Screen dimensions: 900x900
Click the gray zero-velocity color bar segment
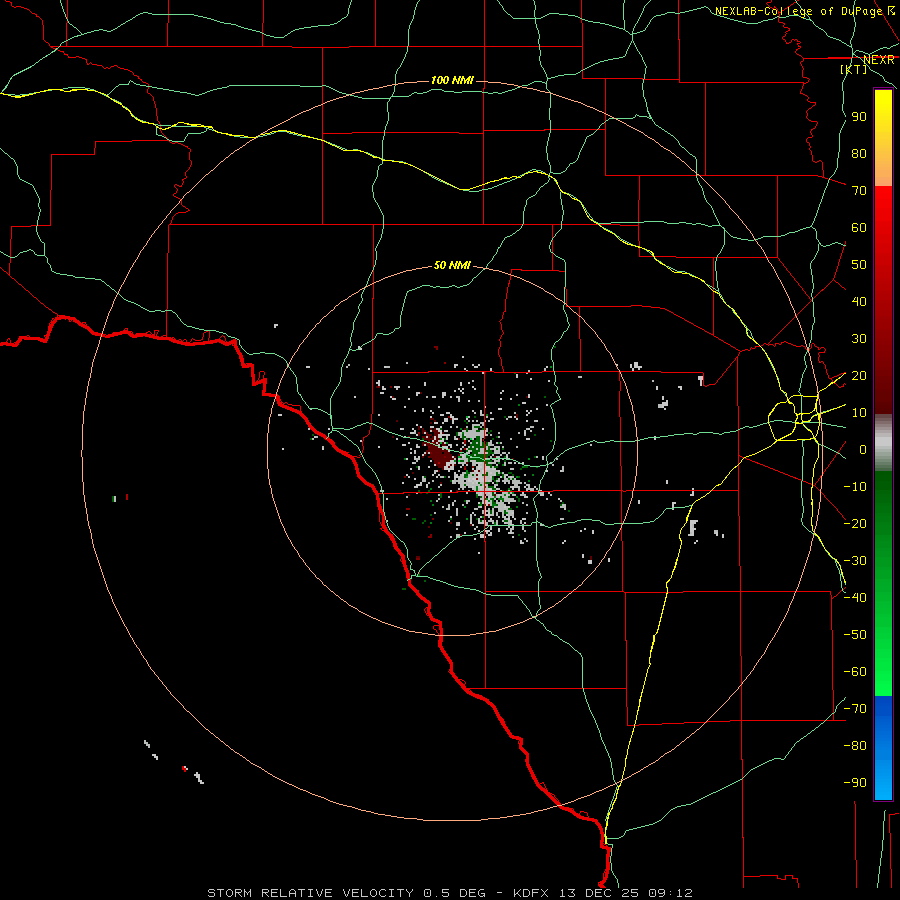[x=883, y=443]
